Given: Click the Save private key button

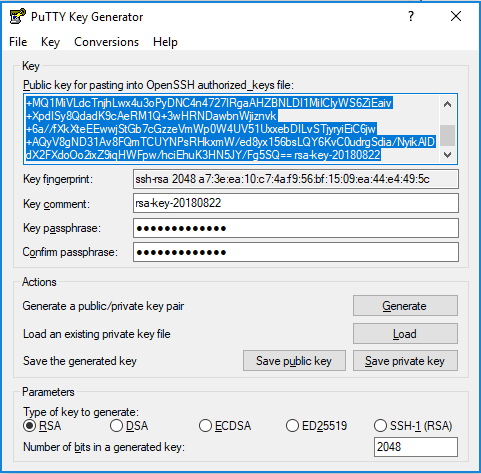Looking at the screenshot, I should (x=405, y=361).
